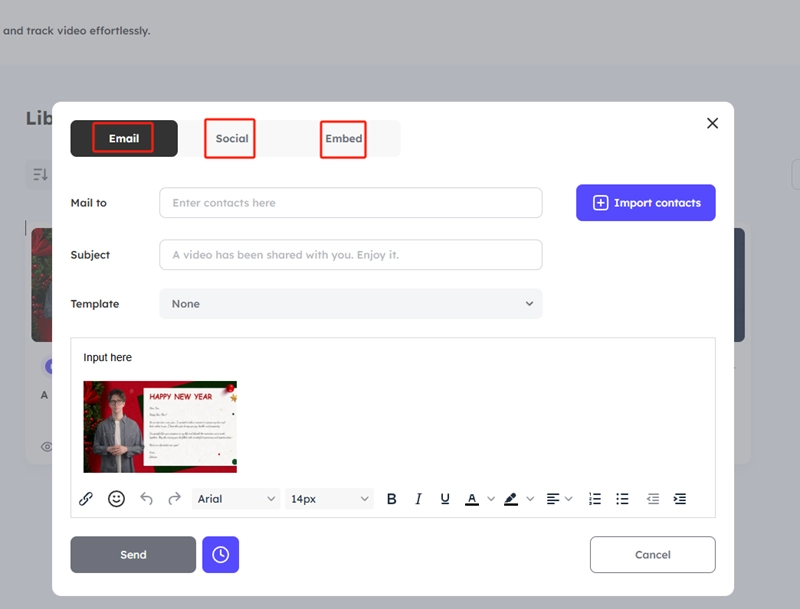
Task: Open the Arial font family dropdown
Action: pyautogui.click(x=236, y=499)
